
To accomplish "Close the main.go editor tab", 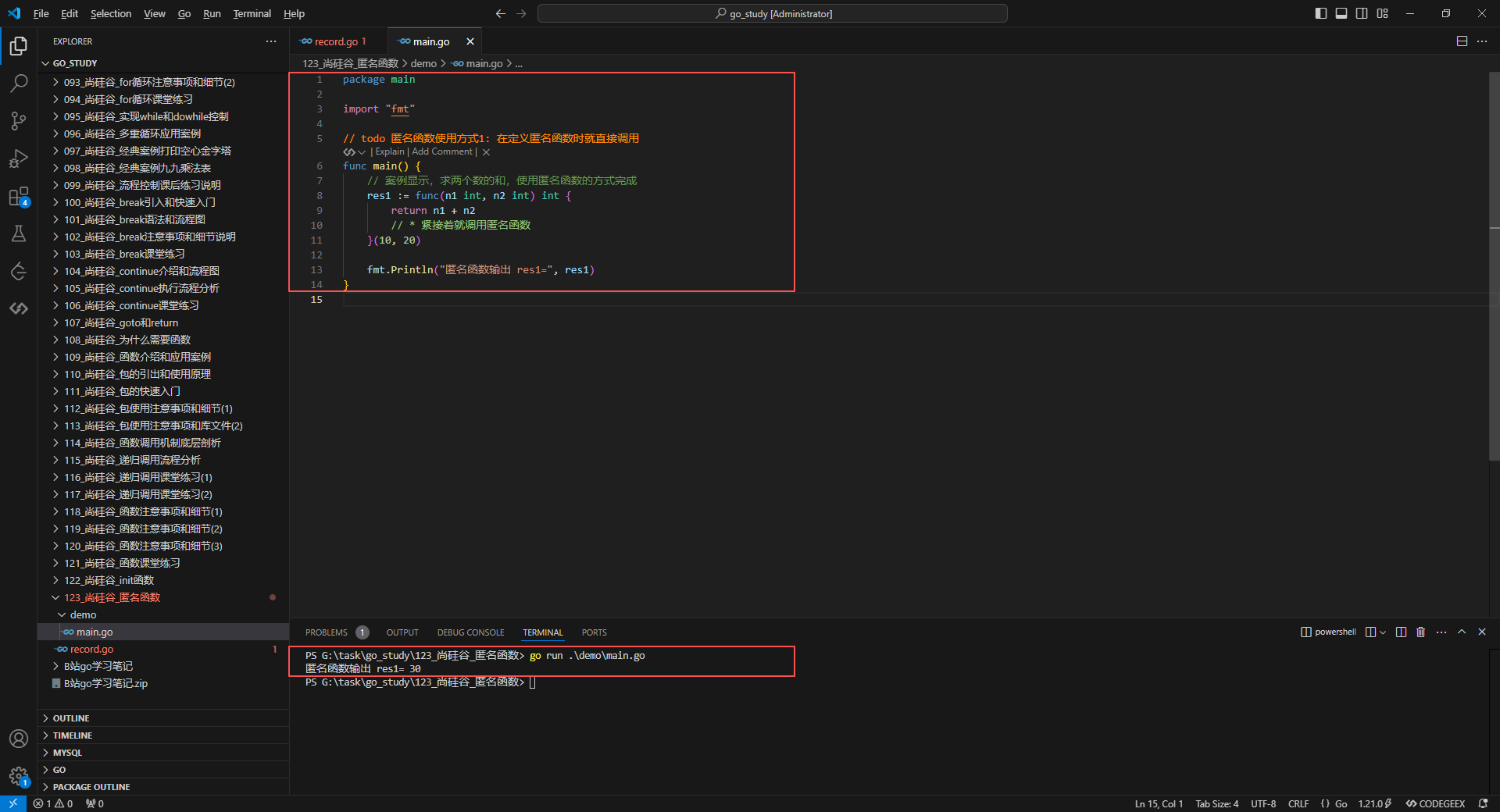I will tap(470, 41).
